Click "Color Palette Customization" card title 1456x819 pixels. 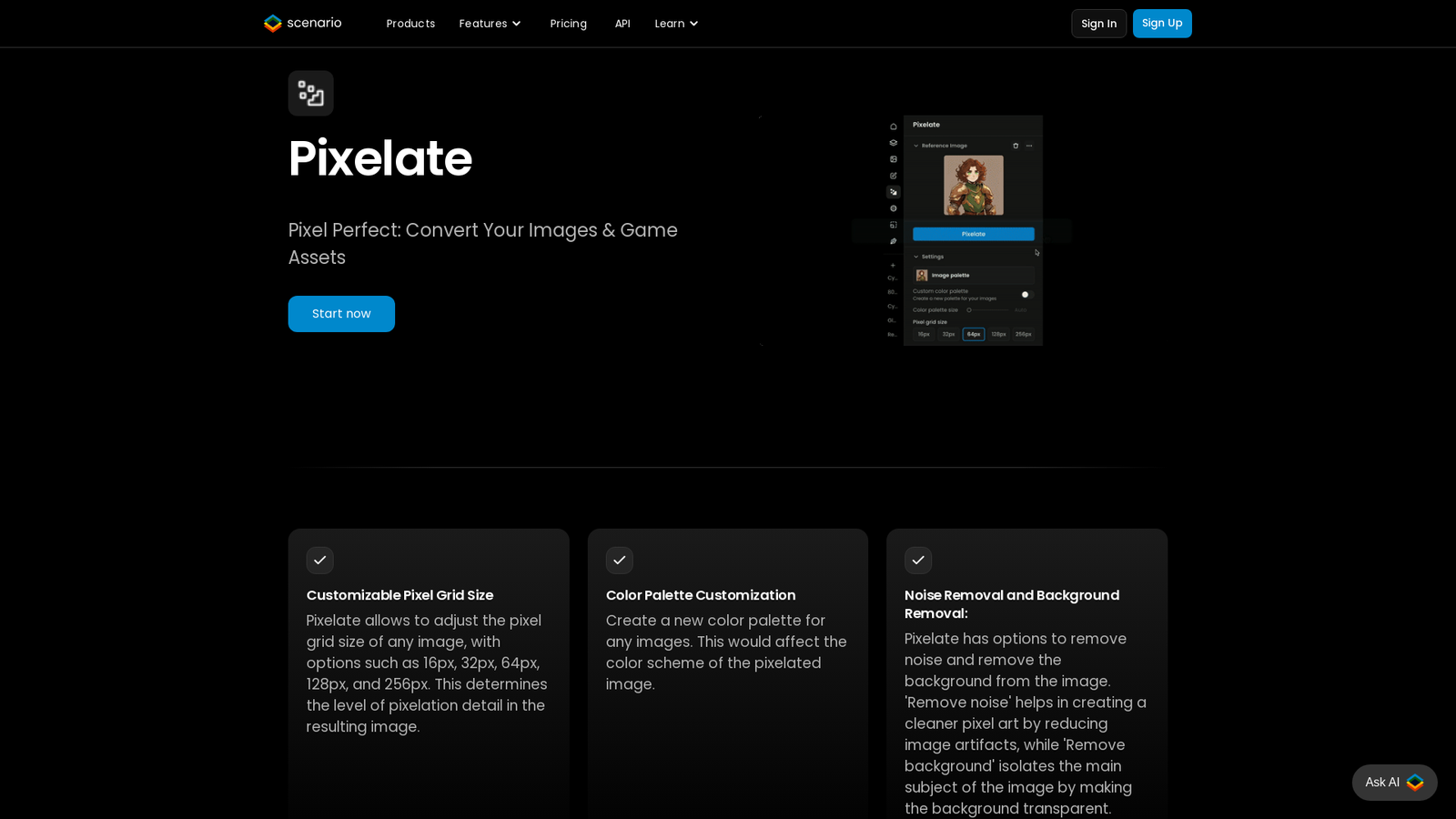click(701, 595)
